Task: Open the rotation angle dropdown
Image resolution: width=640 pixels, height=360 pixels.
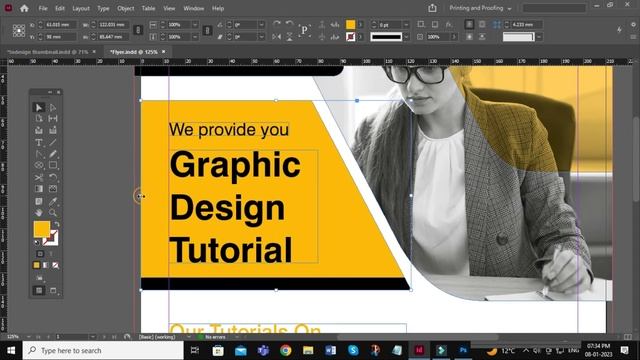Action: point(261,25)
